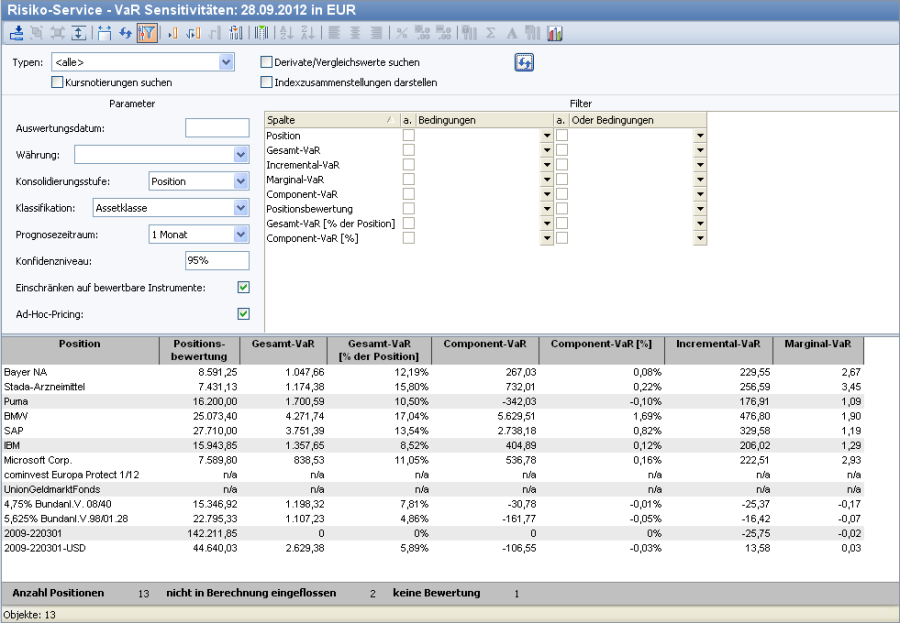Open the bar chart toolbar icon
900x623 pixels.
tap(554, 33)
